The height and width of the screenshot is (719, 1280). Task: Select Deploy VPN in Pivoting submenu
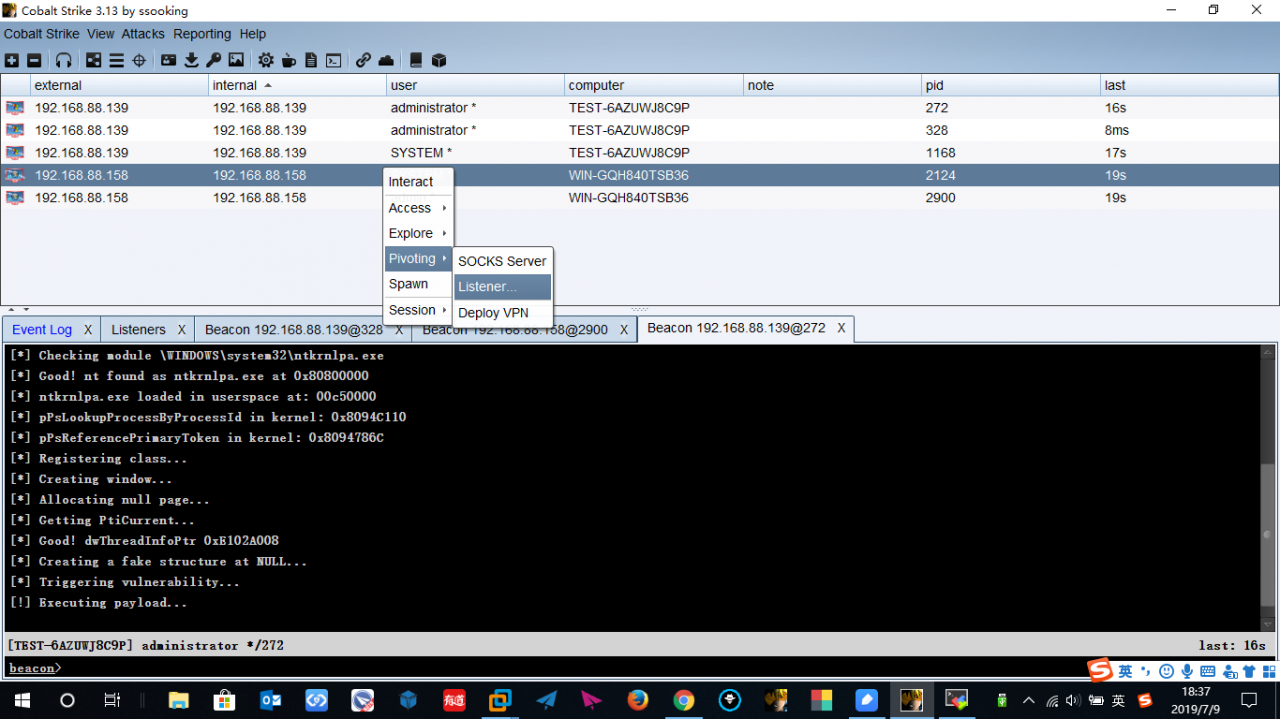point(502,313)
